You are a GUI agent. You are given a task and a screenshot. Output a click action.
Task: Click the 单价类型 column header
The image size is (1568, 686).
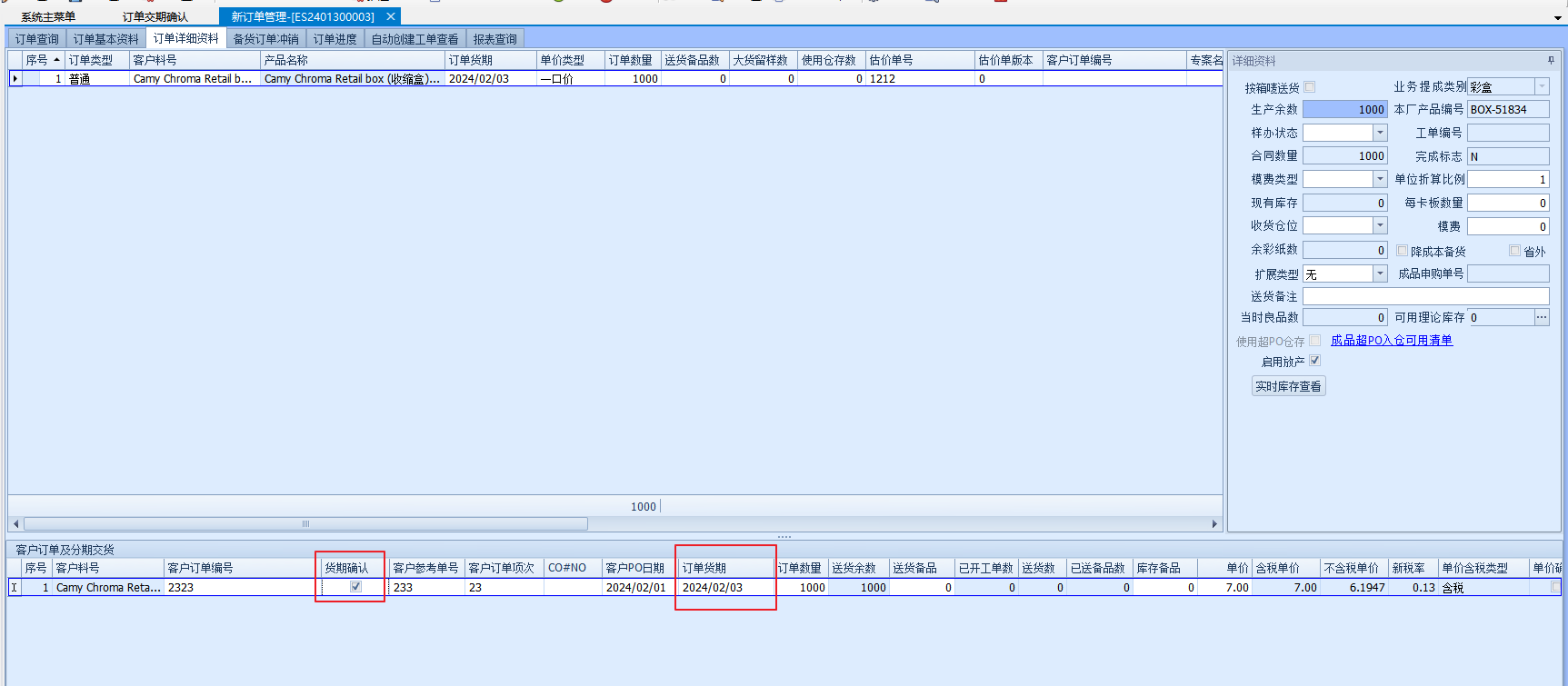click(x=571, y=60)
